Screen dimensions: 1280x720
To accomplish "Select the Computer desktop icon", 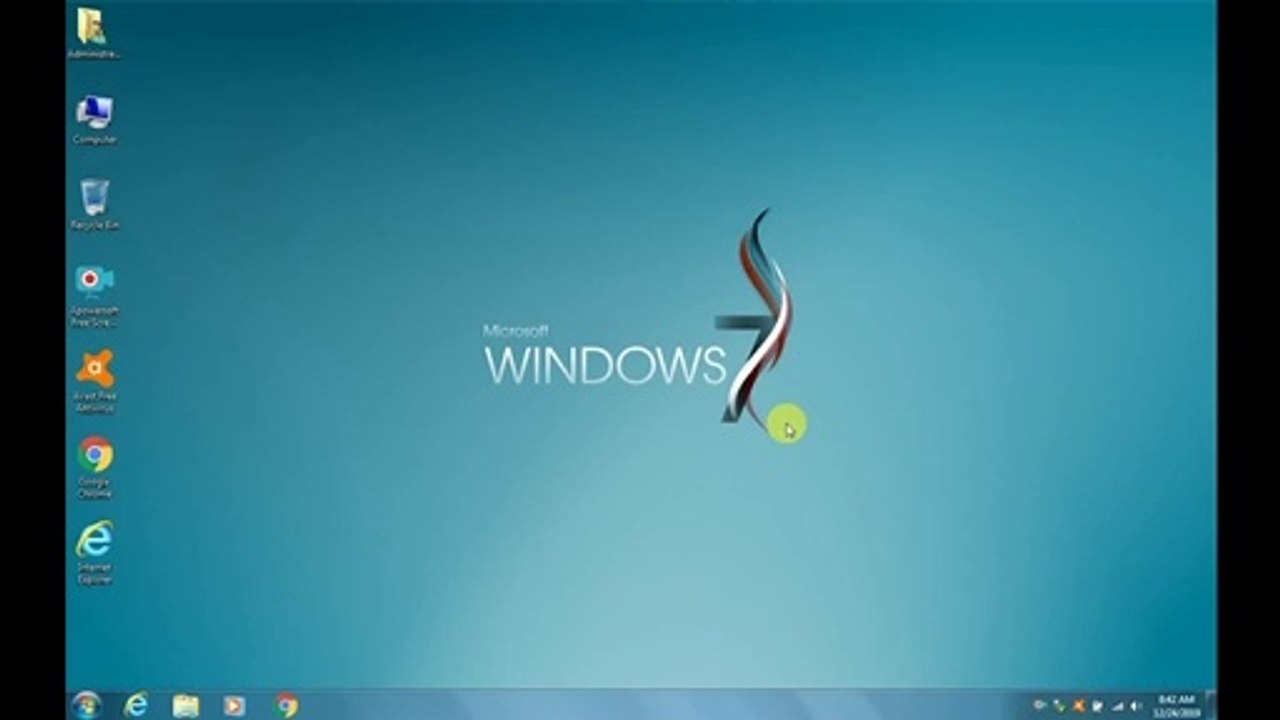I will 94,120.
